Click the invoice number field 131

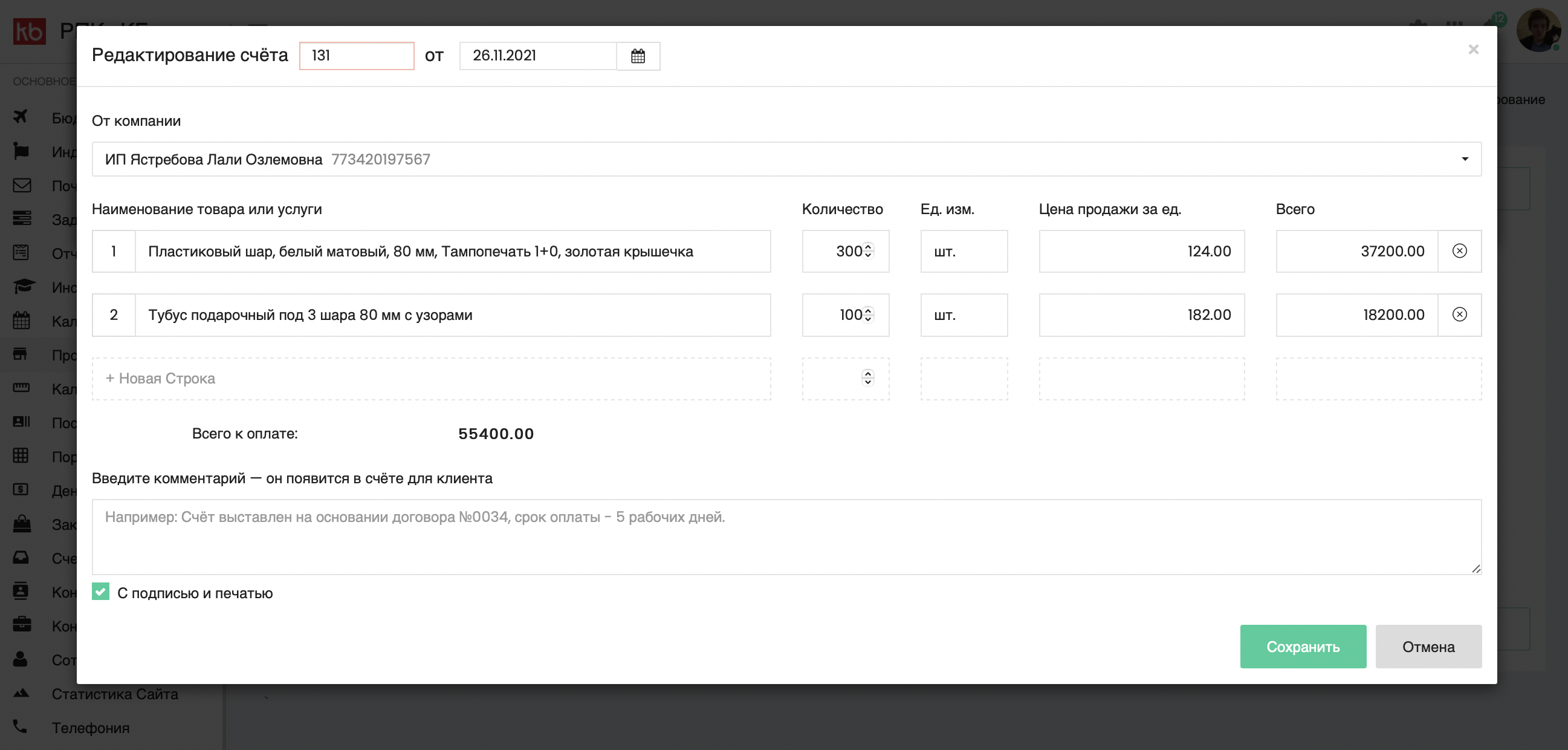point(357,56)
